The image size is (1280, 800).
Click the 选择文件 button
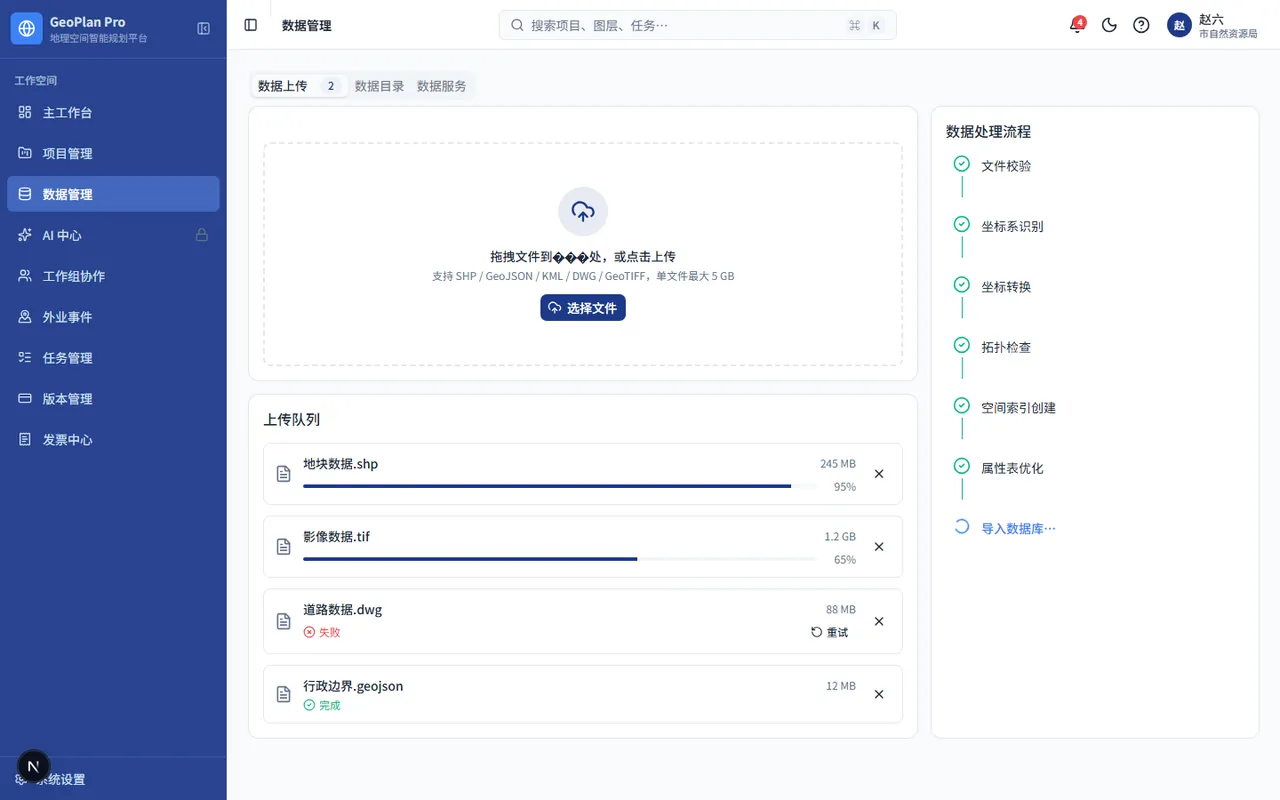pyautogui.click(x=583, y=308)
